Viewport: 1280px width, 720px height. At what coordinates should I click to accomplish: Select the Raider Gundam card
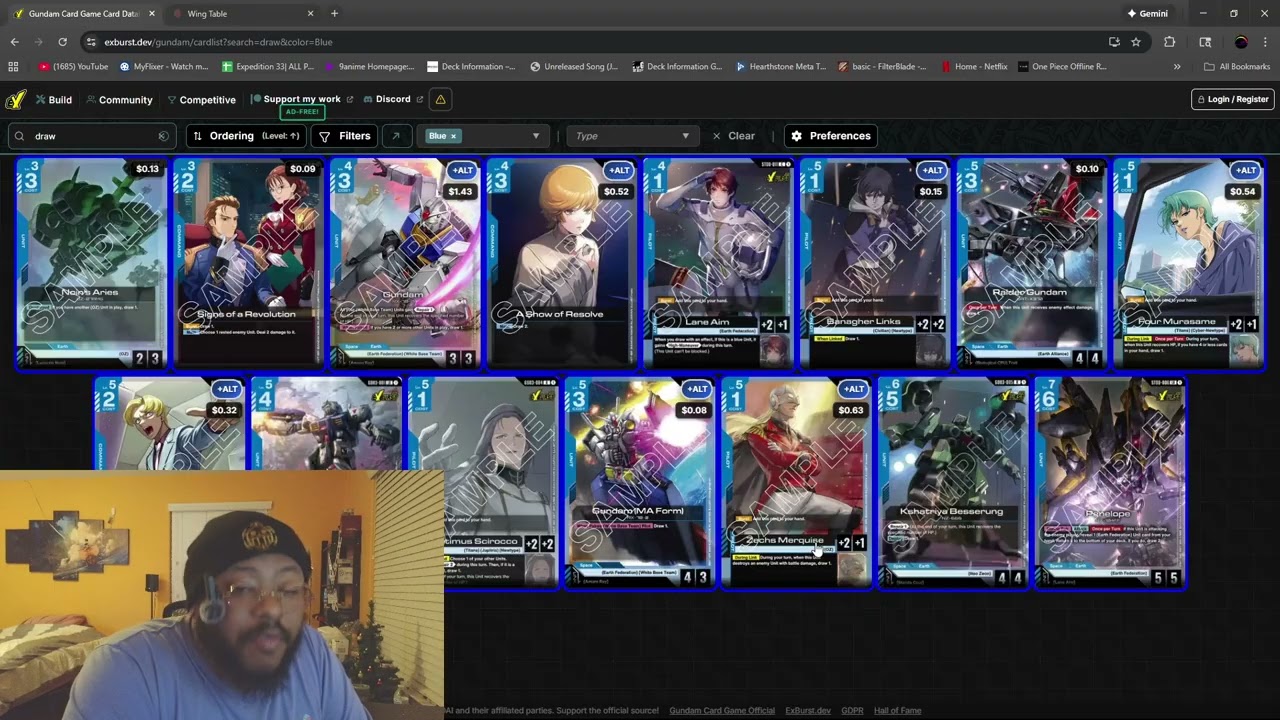(1031, 264)
